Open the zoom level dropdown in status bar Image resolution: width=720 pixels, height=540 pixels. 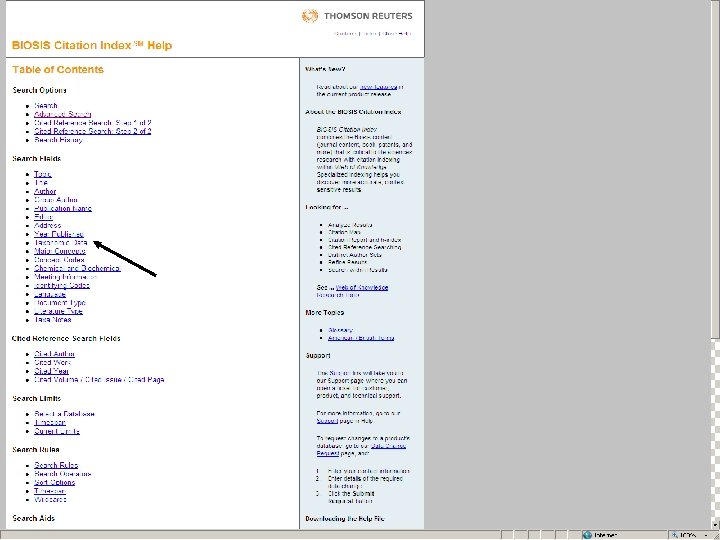click(706, 535)
